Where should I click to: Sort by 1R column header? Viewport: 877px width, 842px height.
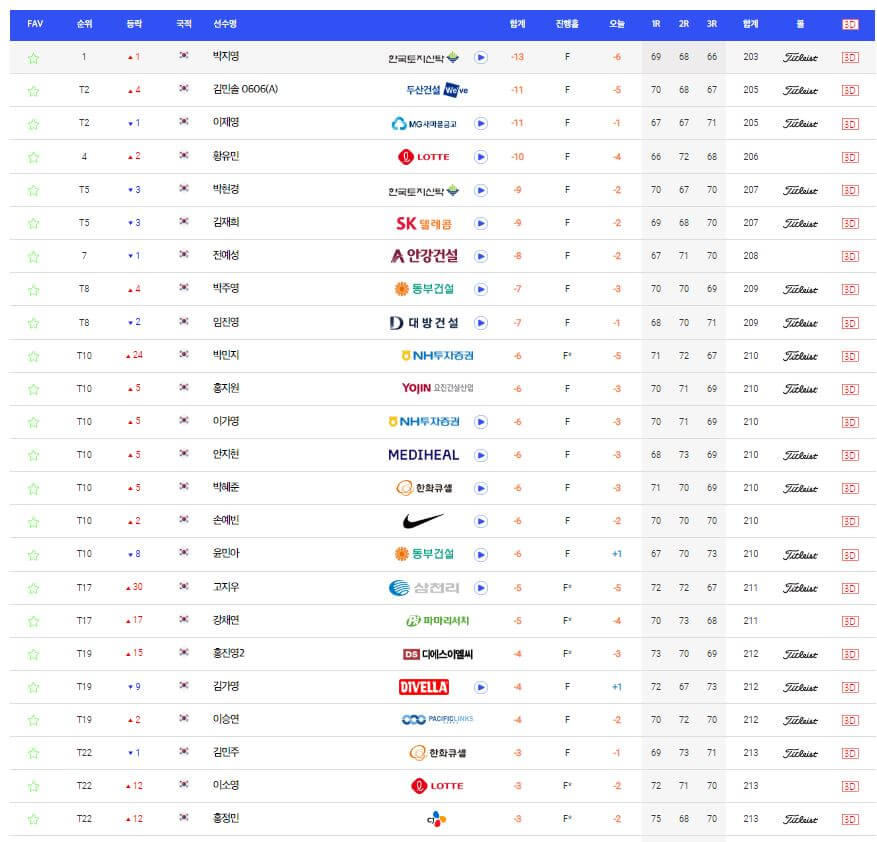[656, 23]
